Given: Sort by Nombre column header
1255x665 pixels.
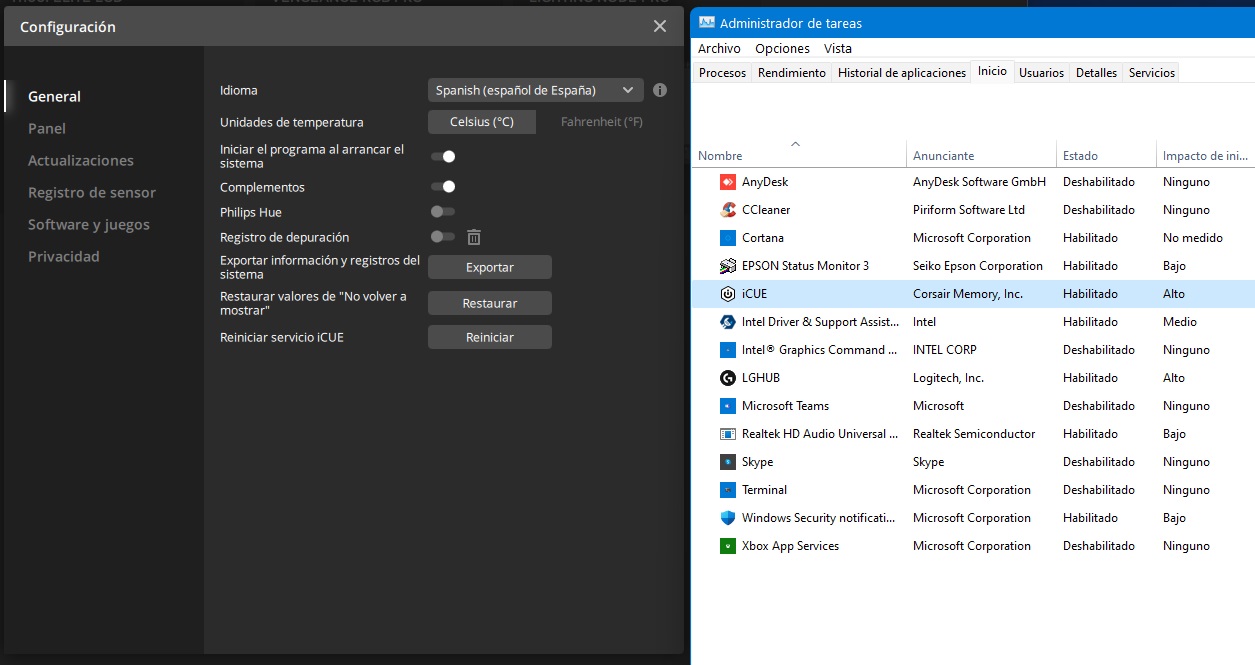Looking at the screenshot, I should pyautogui.click(x=798, y=155).
